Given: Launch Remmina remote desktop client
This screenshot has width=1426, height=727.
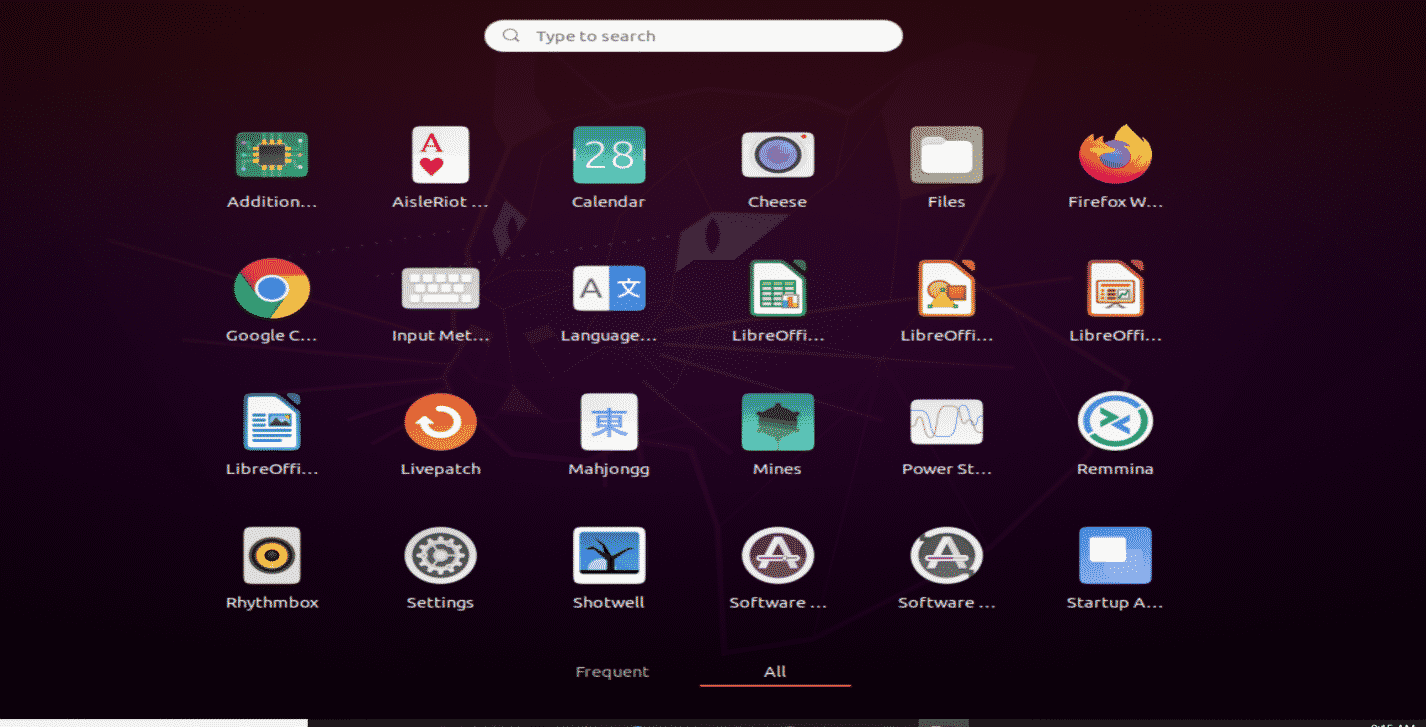Looking at the screenshot, I should click(1115, 422).
